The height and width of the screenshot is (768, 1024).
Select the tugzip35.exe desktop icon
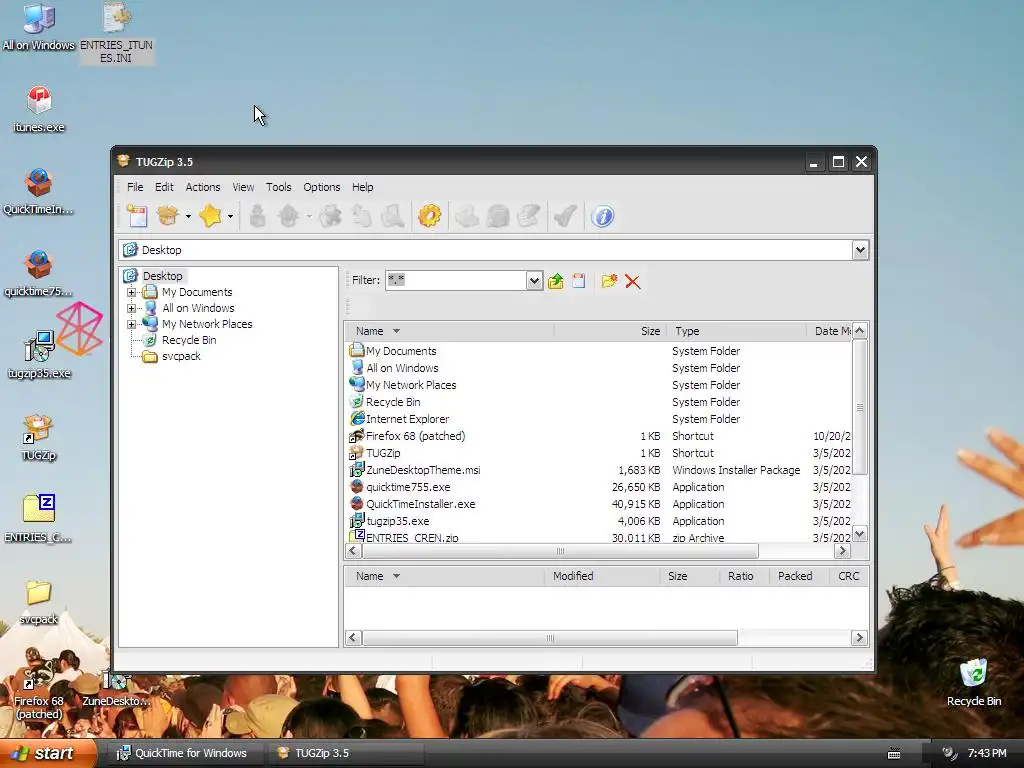pyautogui.click(x=39, y=356)
